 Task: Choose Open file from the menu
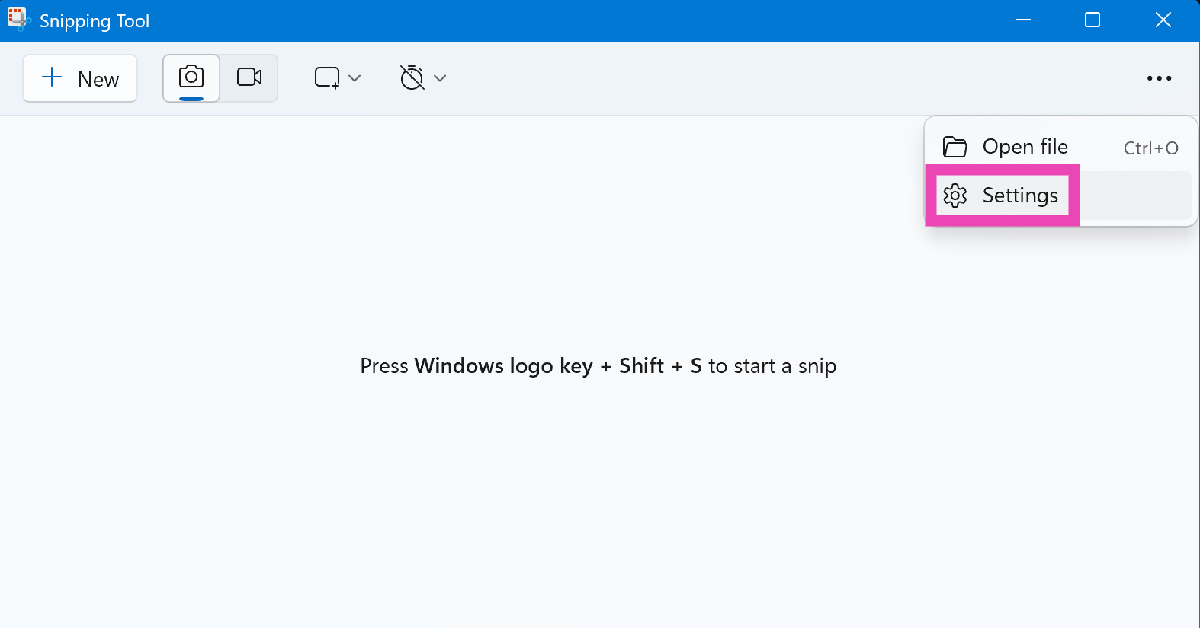click(1025, 147)
